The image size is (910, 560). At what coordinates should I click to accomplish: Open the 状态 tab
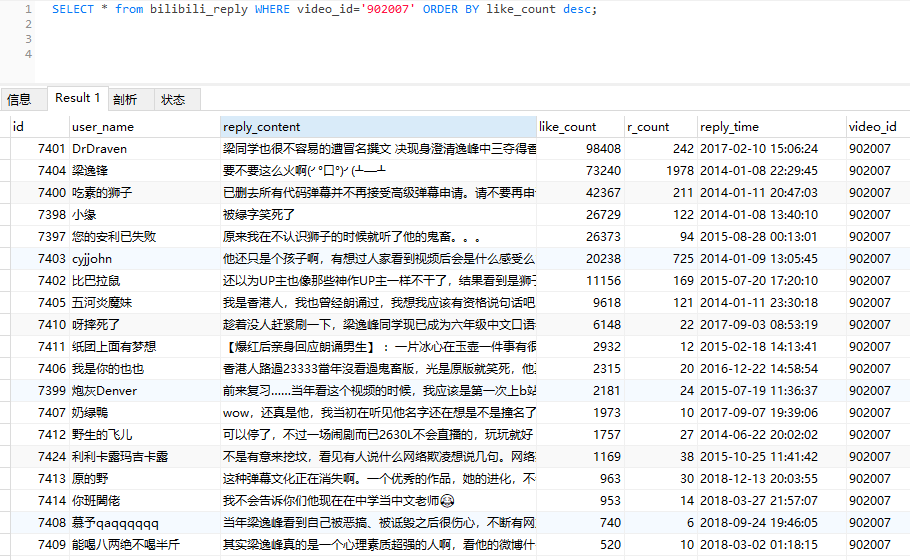pos(177,99)
